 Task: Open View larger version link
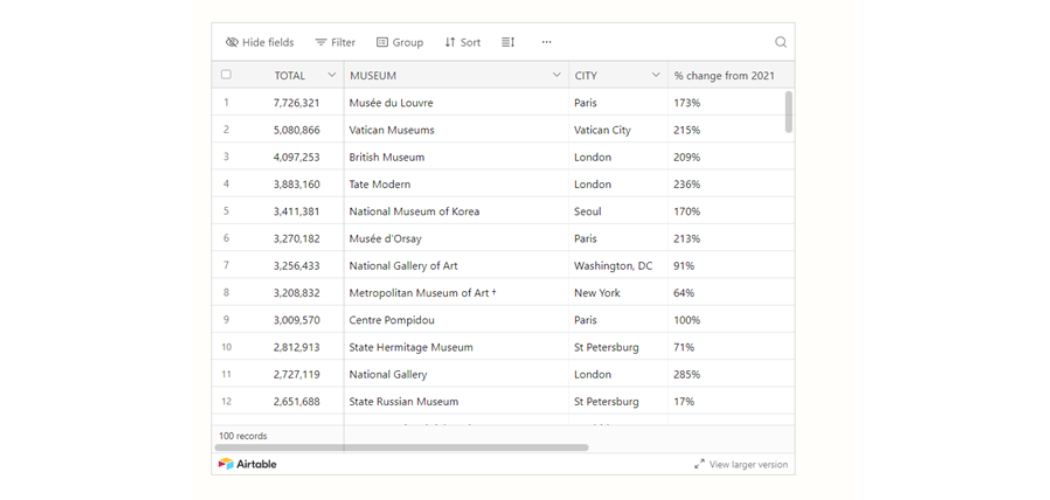(x=748, y=464)
